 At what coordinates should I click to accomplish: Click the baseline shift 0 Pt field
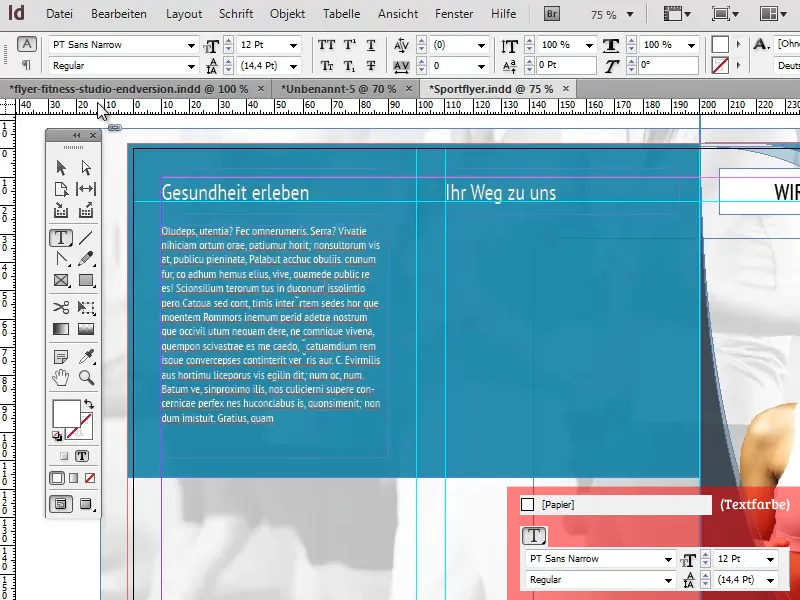(x=566, y=65)
